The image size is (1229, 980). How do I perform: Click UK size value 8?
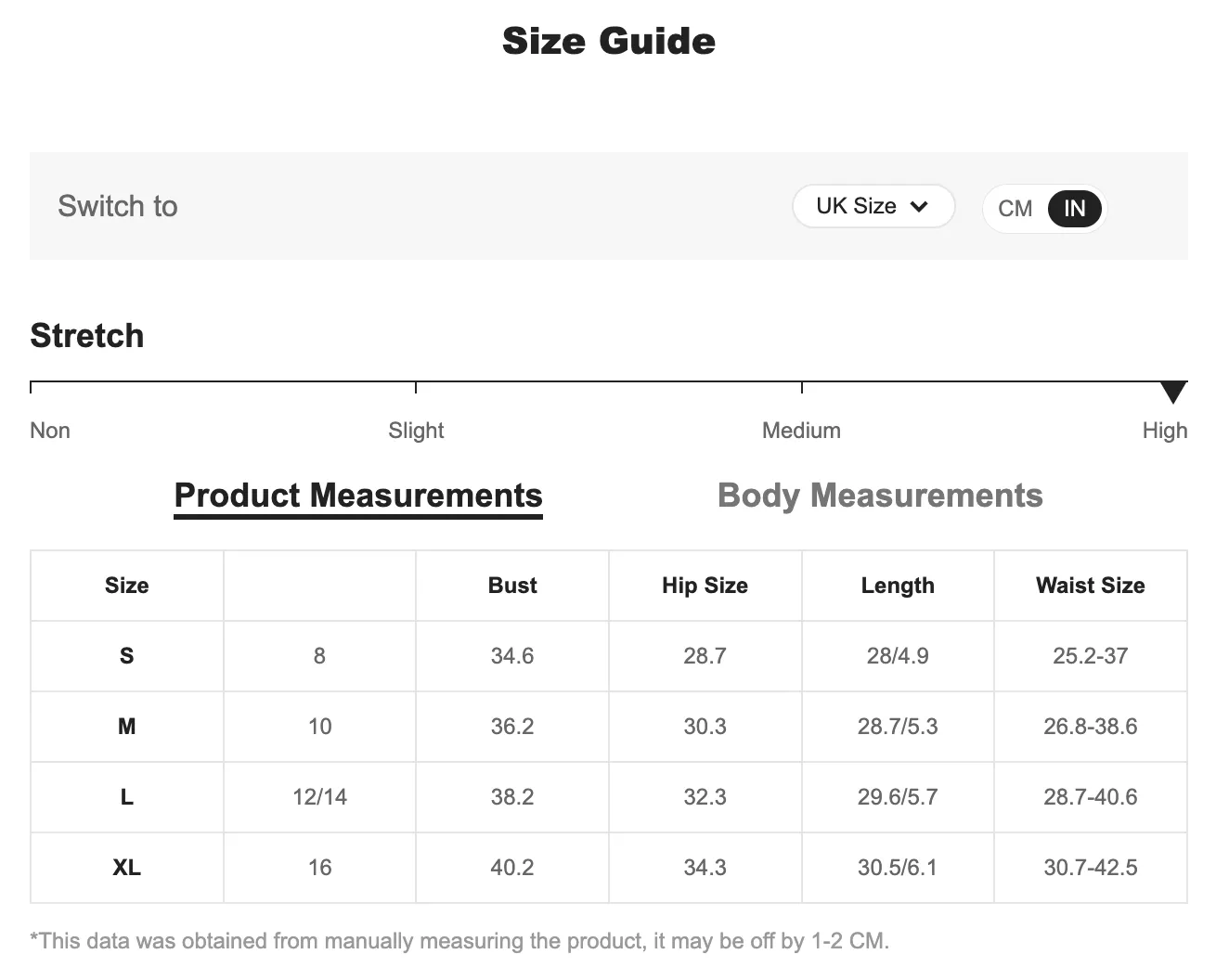click(x=319, y=656)
